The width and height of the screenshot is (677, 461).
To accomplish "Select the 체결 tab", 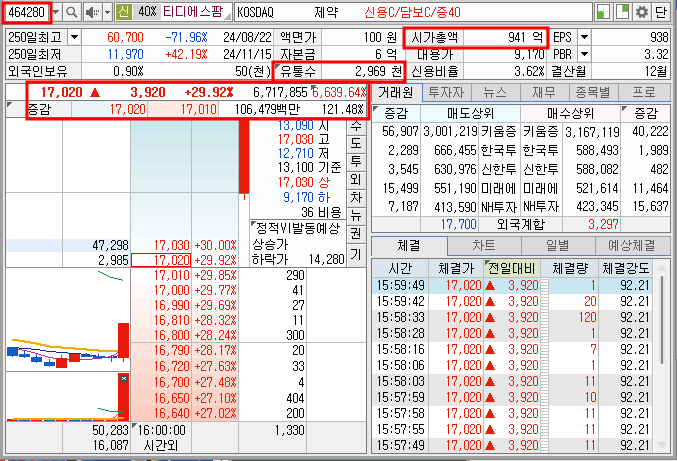I will click(x=409, y=246).
